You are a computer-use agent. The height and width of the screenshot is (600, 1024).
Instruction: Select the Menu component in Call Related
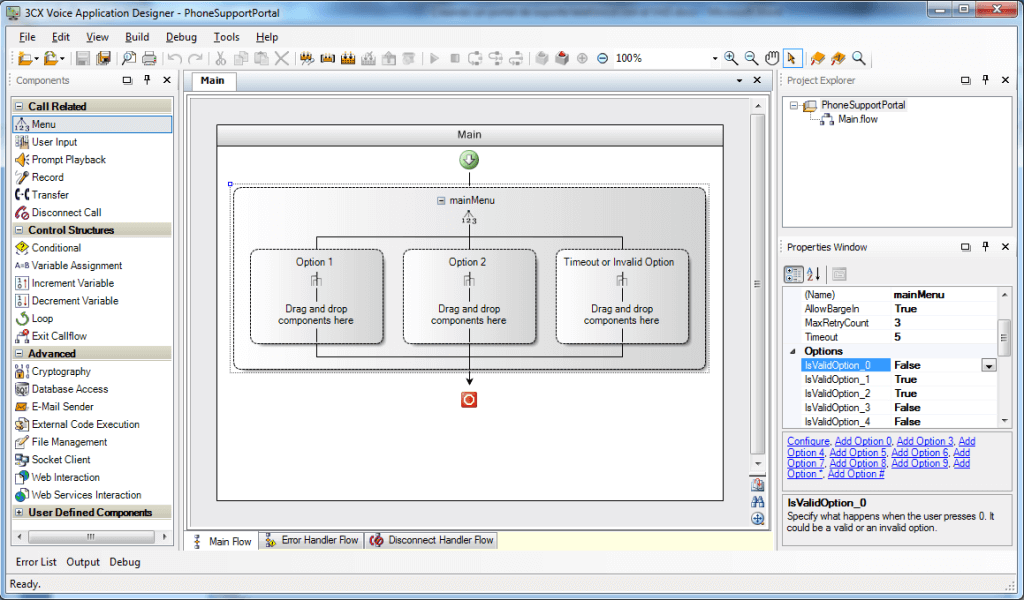click(91, 124)
